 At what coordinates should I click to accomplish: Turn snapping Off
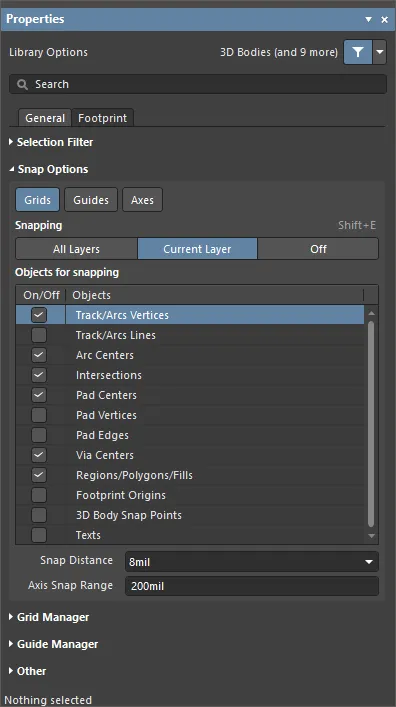click(x=318, y=249)
